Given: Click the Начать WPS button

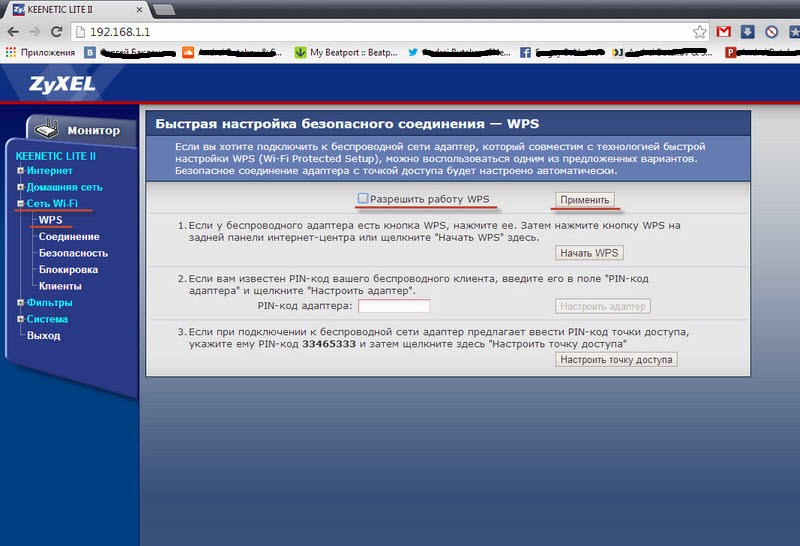Looking at the screenshot, I should [x=589, y=253].
